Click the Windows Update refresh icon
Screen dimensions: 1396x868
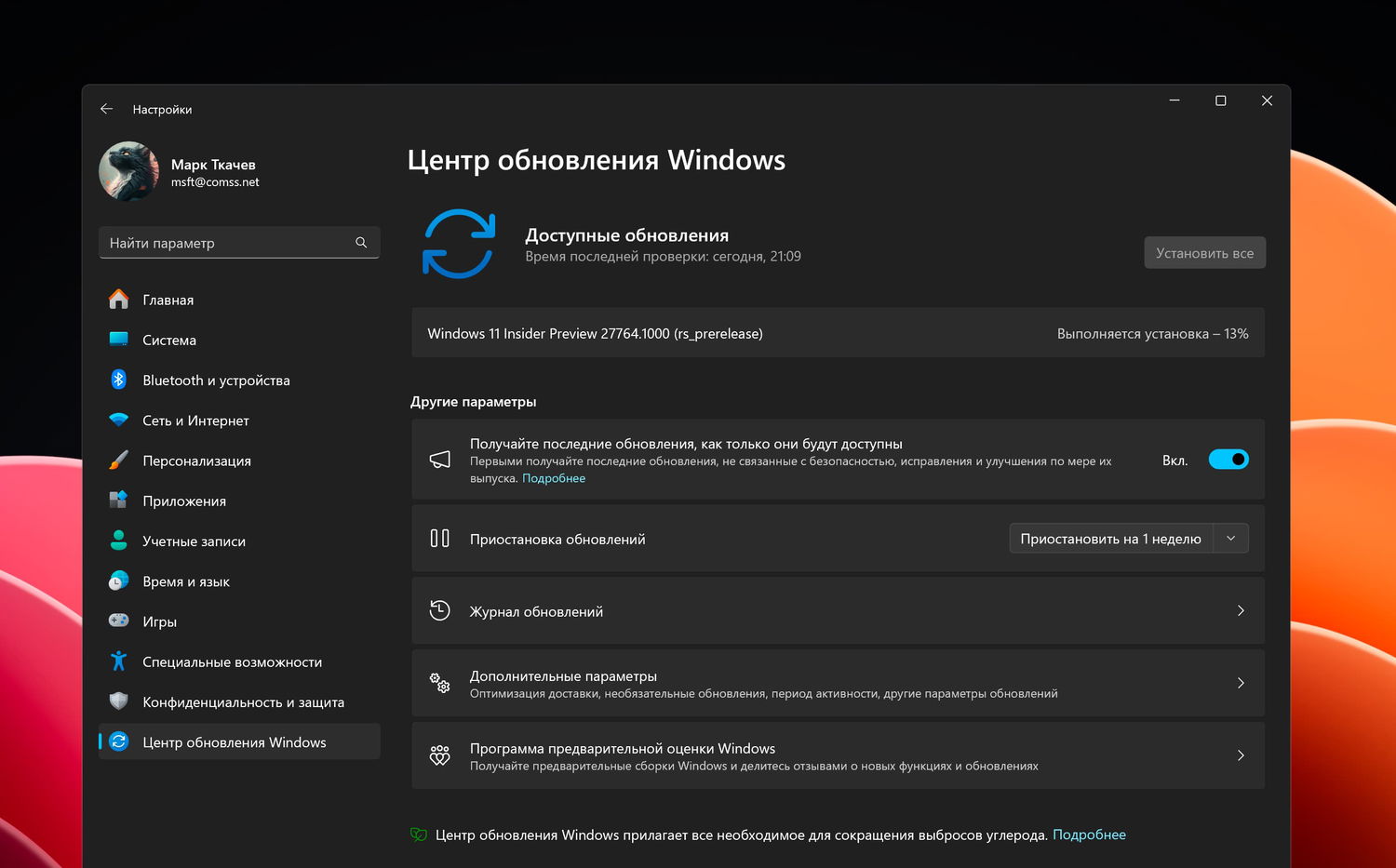459,244
